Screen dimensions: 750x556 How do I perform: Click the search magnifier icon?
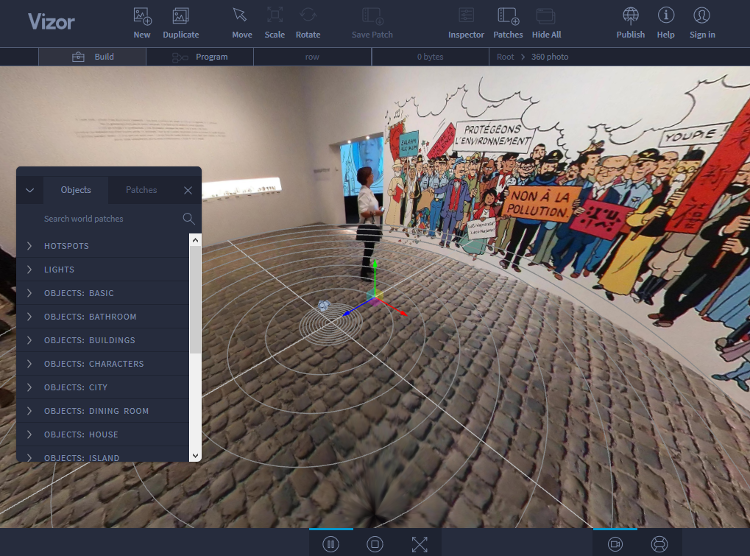188,219
